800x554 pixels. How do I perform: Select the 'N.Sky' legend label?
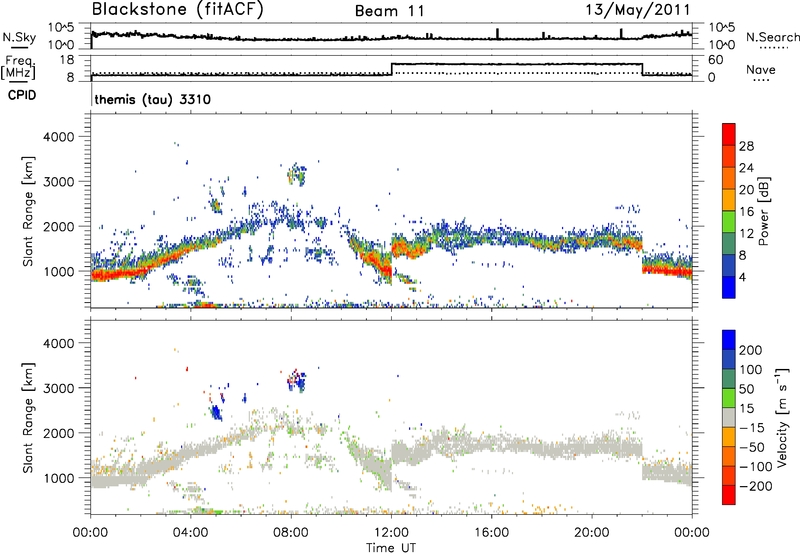click(x=19, y=37)
